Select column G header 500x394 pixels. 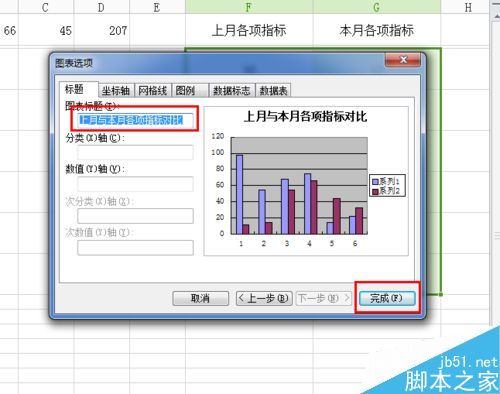377,7
